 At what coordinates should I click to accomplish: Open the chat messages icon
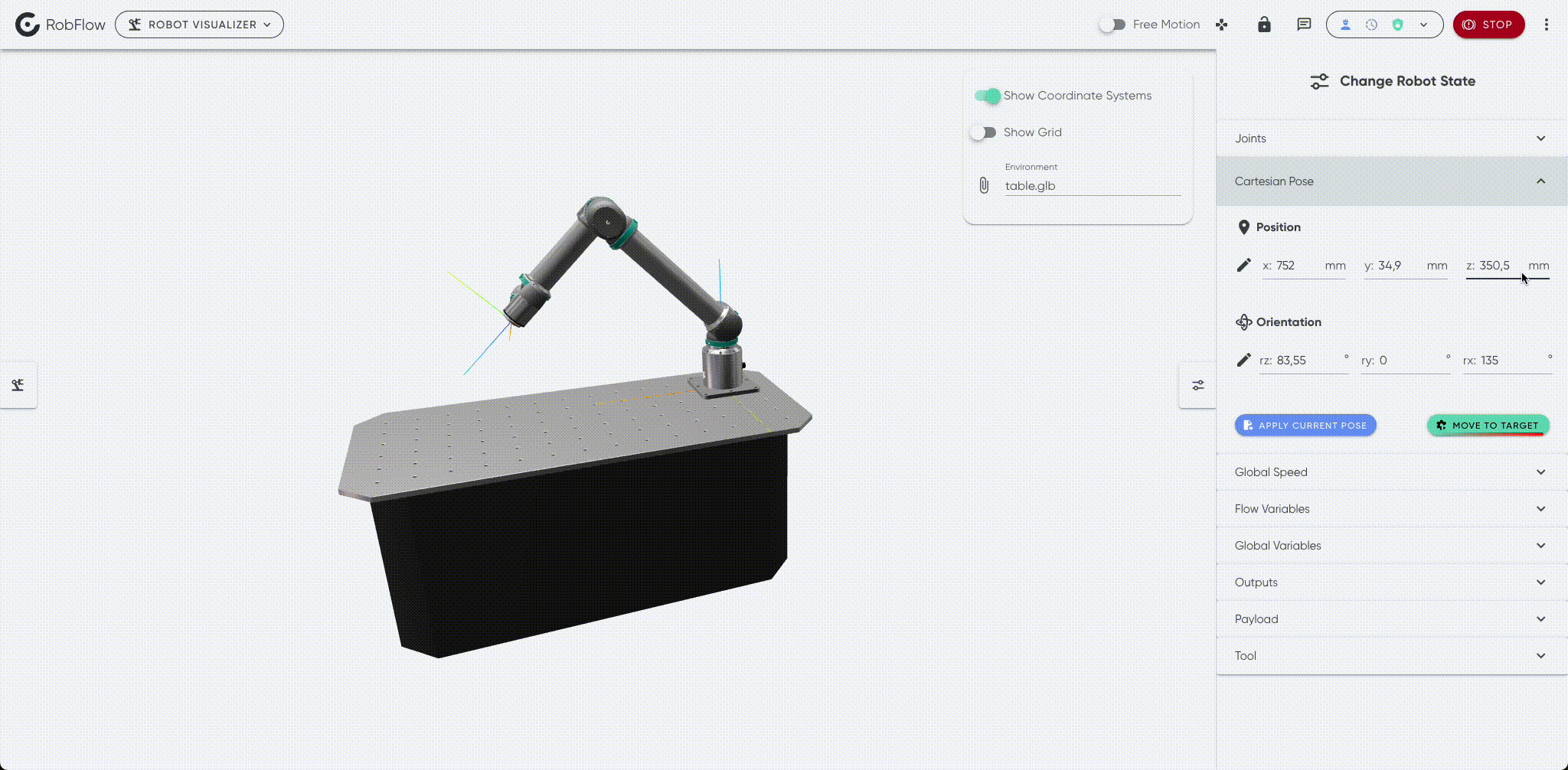coord(1304,24)
